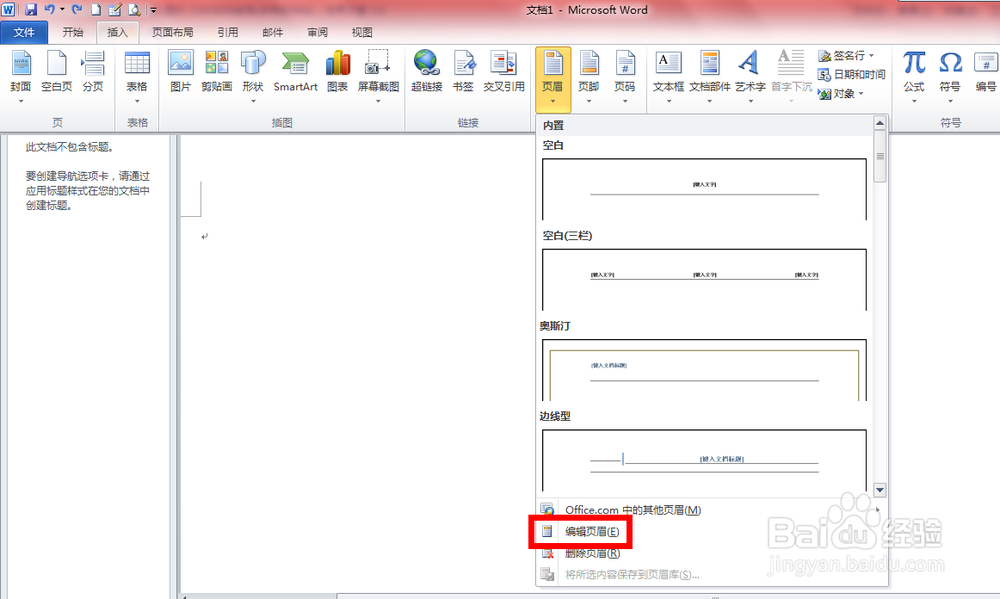Insert an equation with 公式
The image size is (1000, 599).
point(914,77)
